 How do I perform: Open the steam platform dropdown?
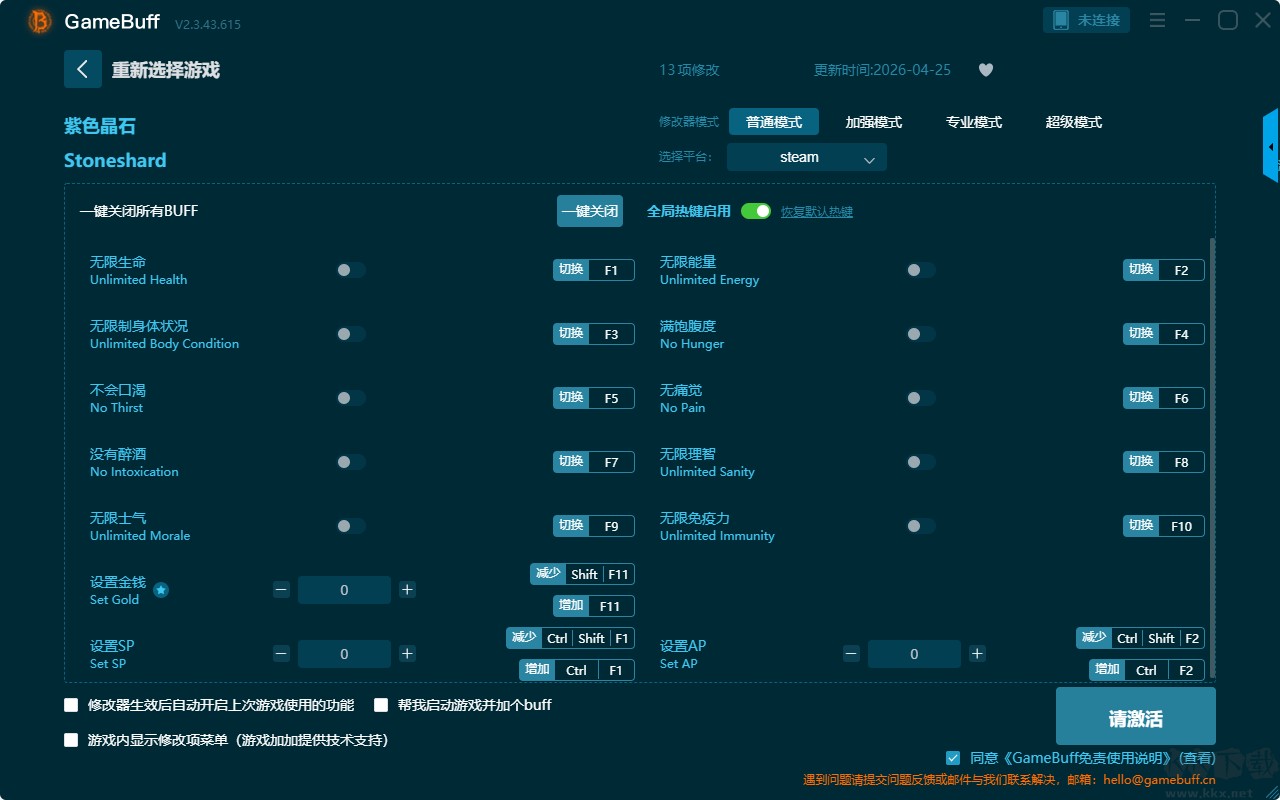[x=807, y=157]
